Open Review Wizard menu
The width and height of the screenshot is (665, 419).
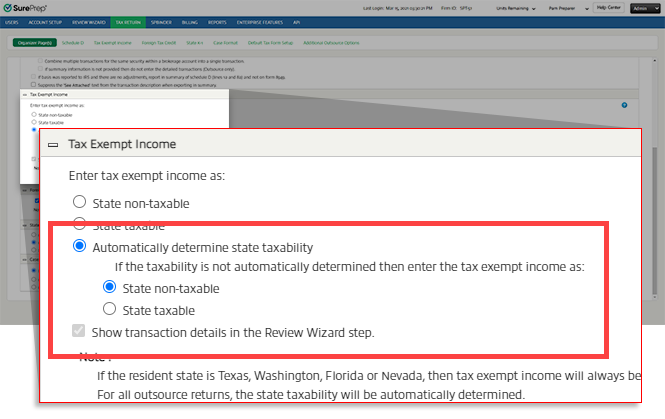(89, 22)
